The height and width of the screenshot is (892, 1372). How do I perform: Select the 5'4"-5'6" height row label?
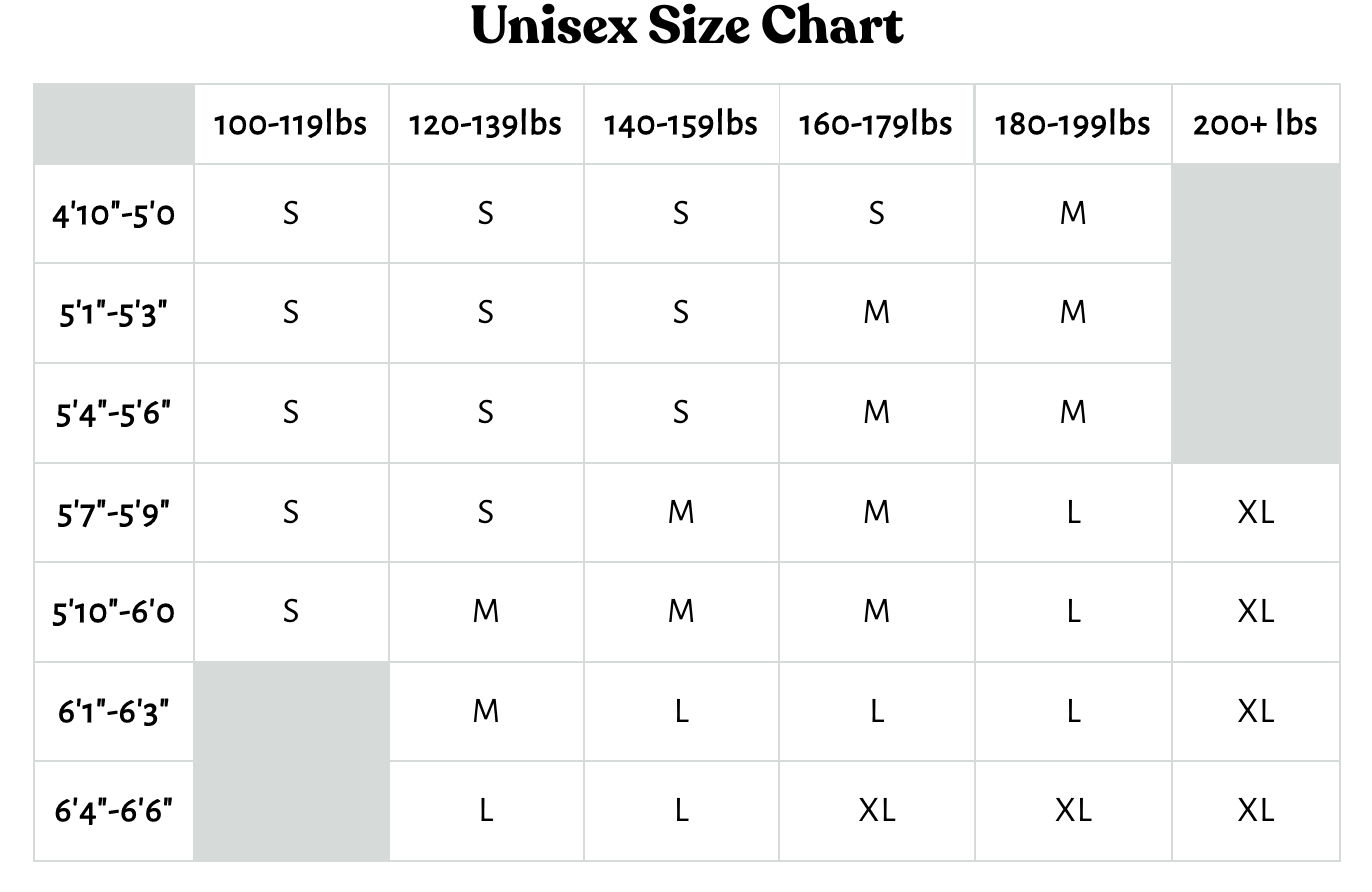(113, 413)
